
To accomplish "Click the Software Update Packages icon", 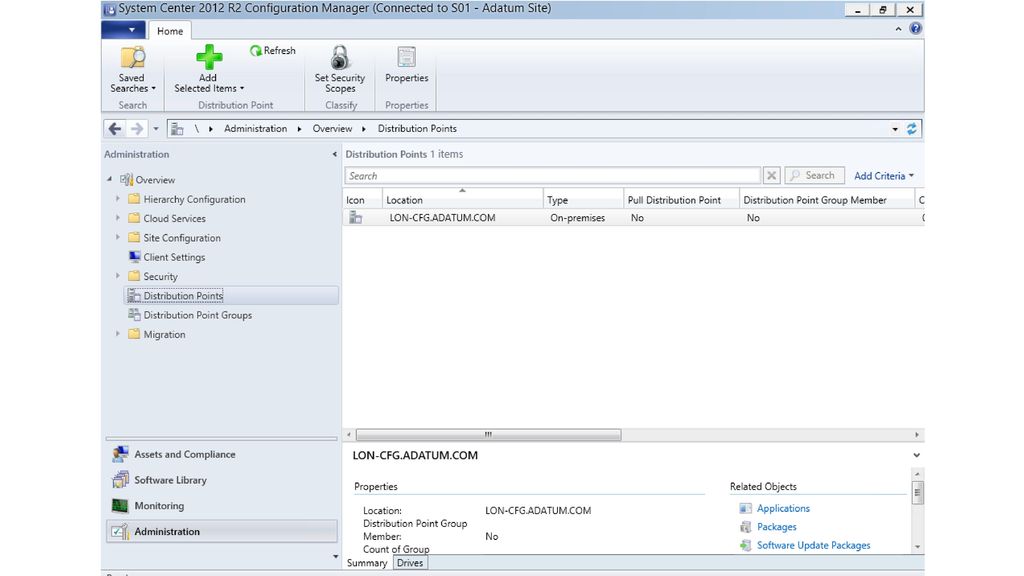I will tap(745, 545).
